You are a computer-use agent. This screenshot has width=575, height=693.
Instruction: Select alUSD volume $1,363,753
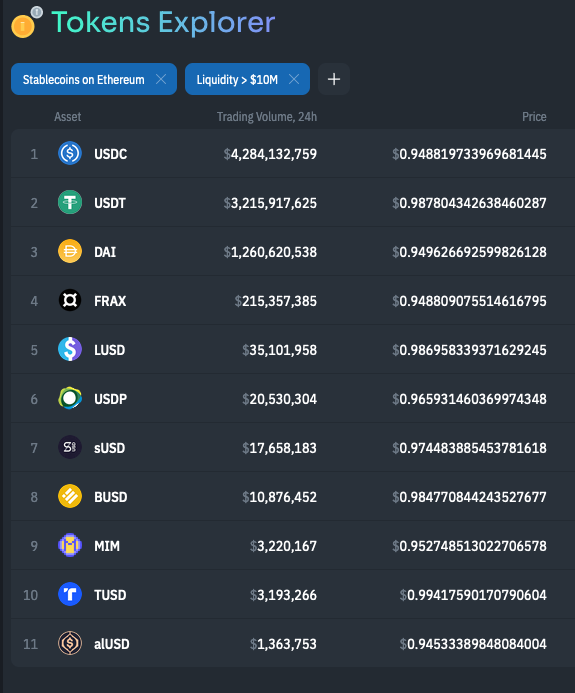[x=283, y=644]
